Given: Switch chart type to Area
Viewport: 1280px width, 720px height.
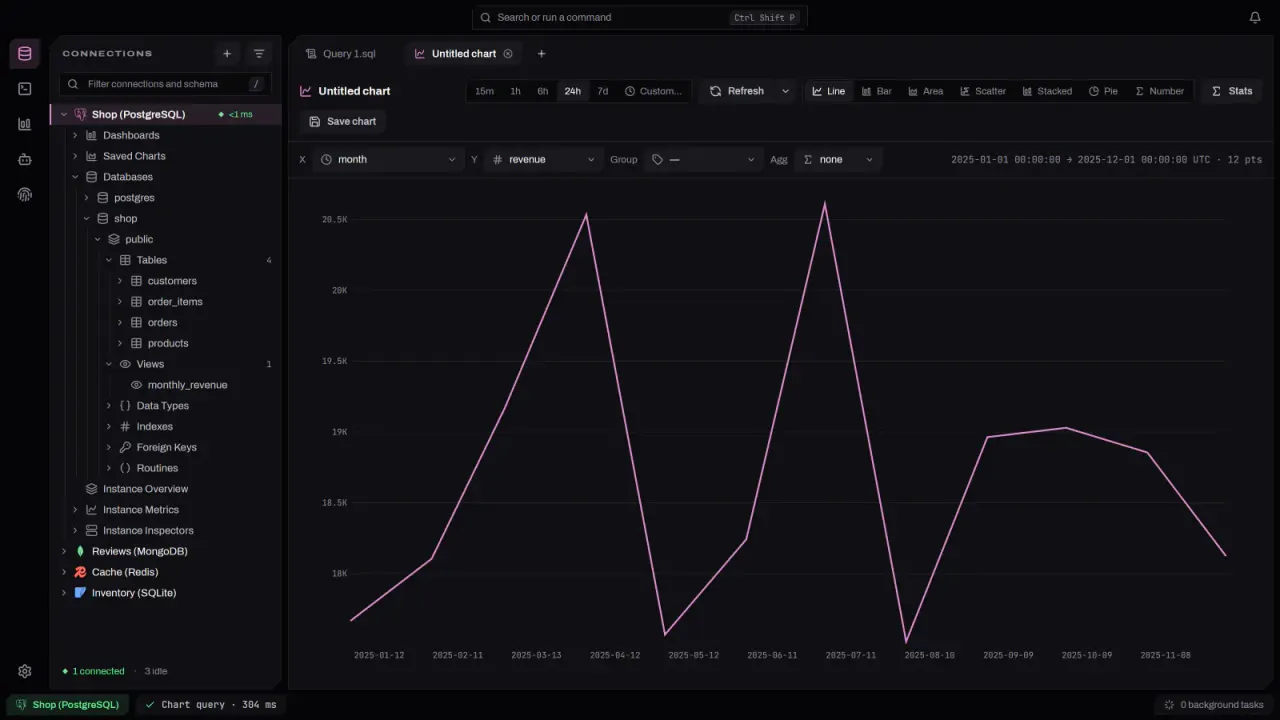Looking at the screenshot, I should (x=925, y=91).
